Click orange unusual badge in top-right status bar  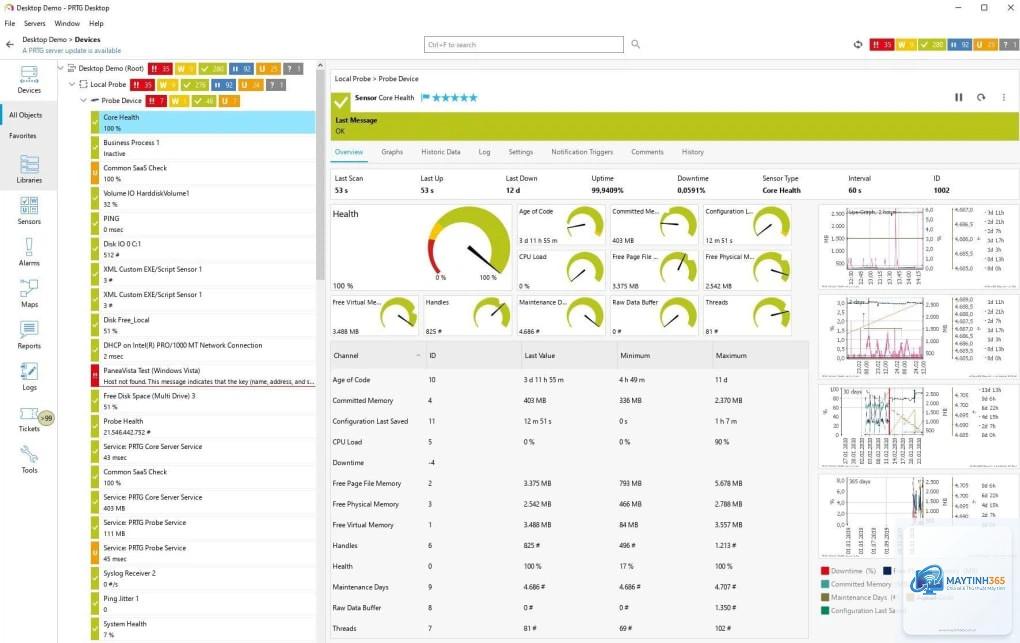(985, 44)
